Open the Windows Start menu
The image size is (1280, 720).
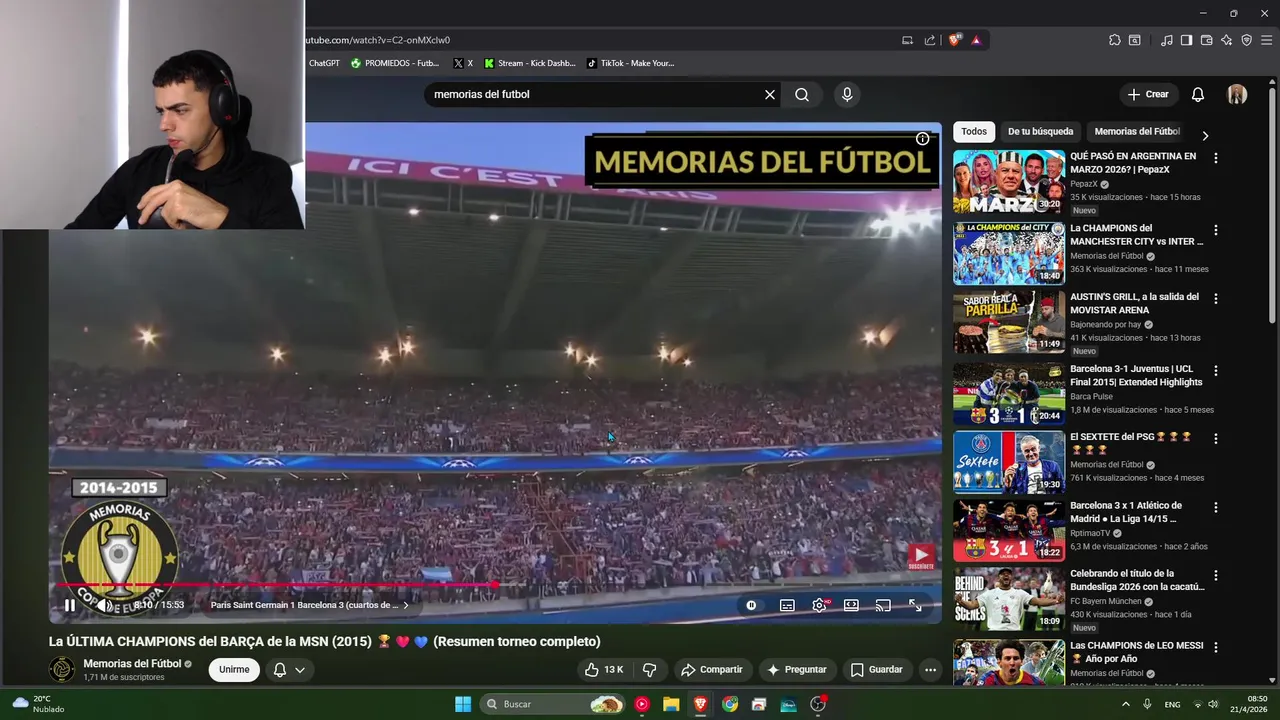(463, 704)
